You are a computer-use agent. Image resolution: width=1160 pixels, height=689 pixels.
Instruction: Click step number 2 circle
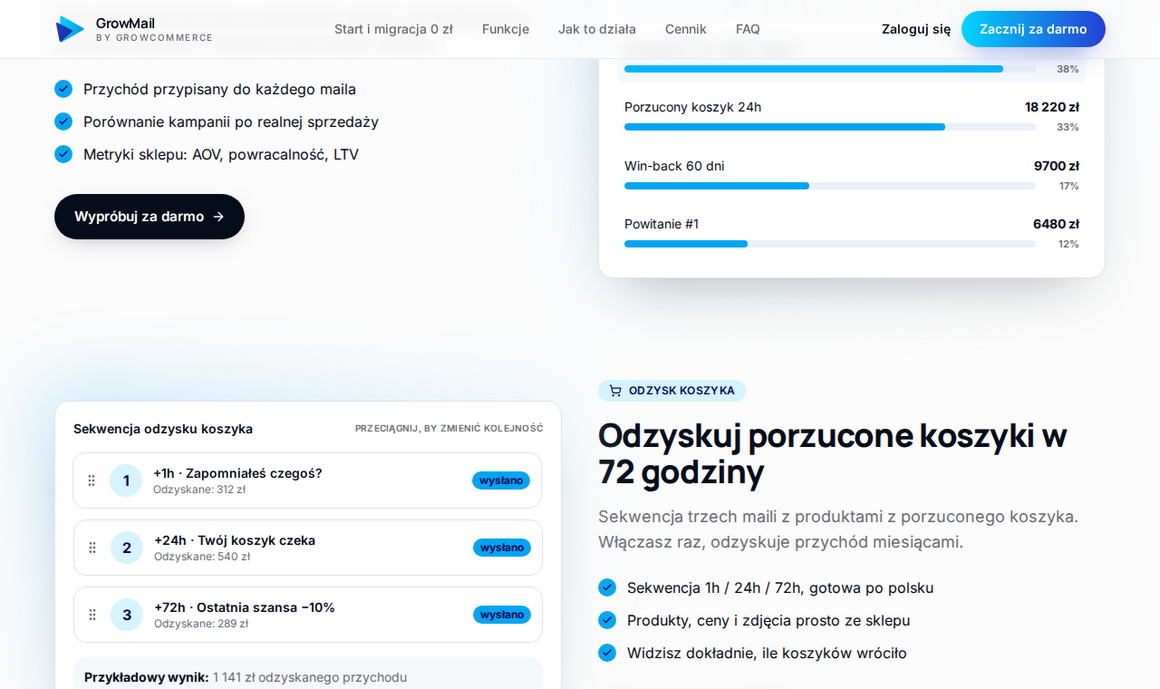click(x=127, y=548)
